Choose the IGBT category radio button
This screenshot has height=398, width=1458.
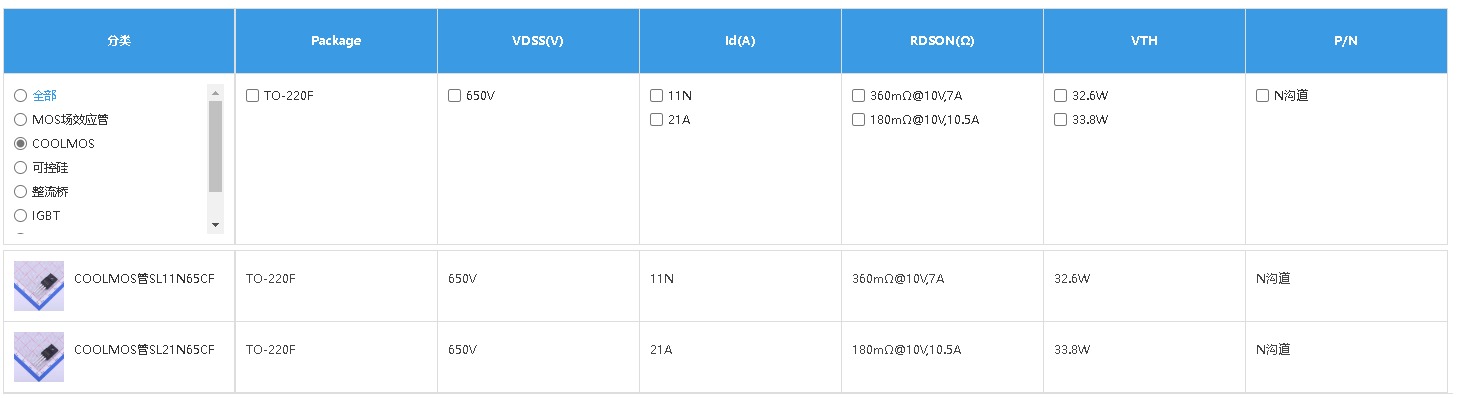coord(20,216)
